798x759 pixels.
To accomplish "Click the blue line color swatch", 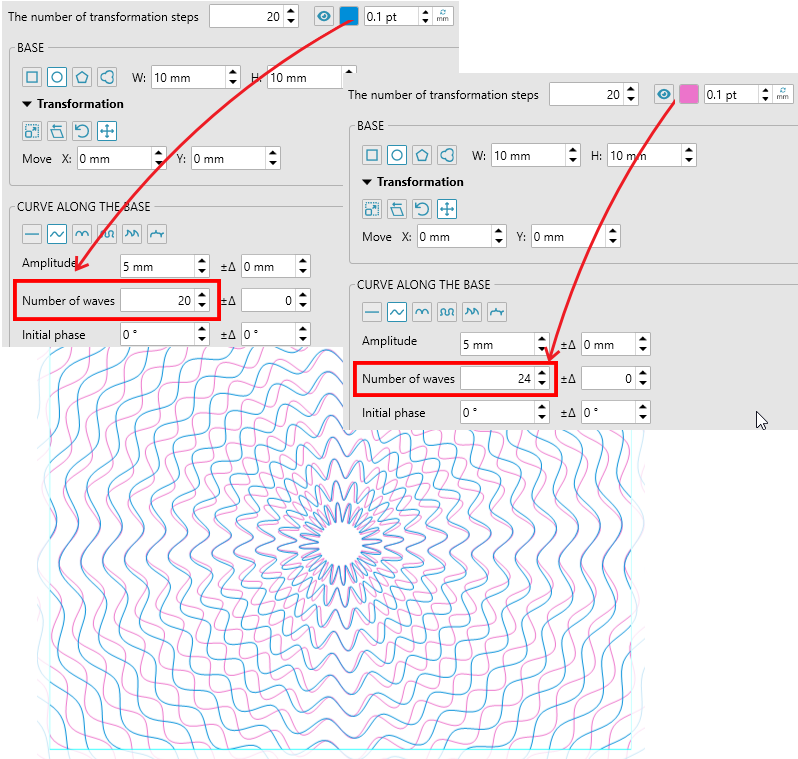I will tap(348, 16).
